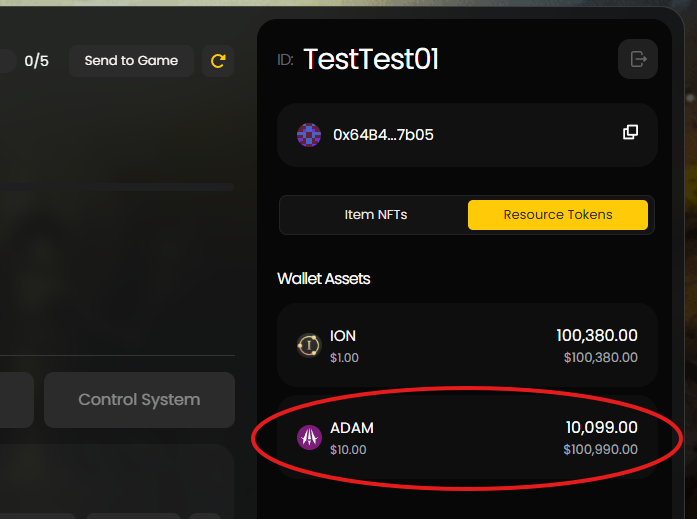This screenshot has height=519, width=697.
Task: Select the ION token name label
Action: pyautogui.click(x=343, y=336)
